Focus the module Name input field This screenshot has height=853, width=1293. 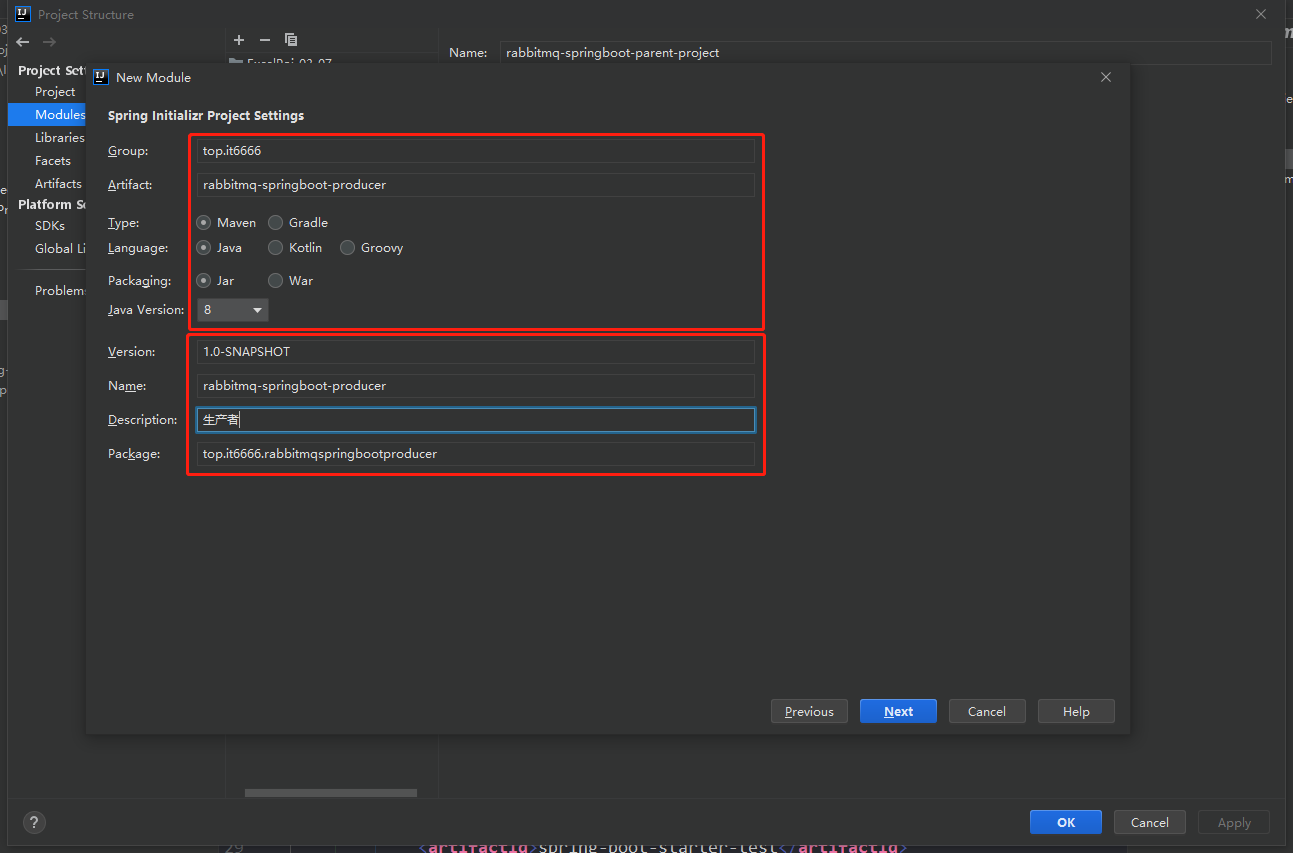coord(476,386)
